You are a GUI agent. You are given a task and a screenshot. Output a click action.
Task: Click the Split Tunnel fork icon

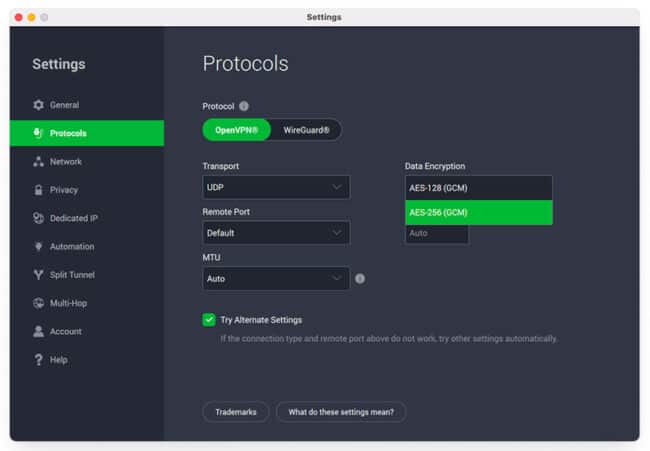point(38,275)
